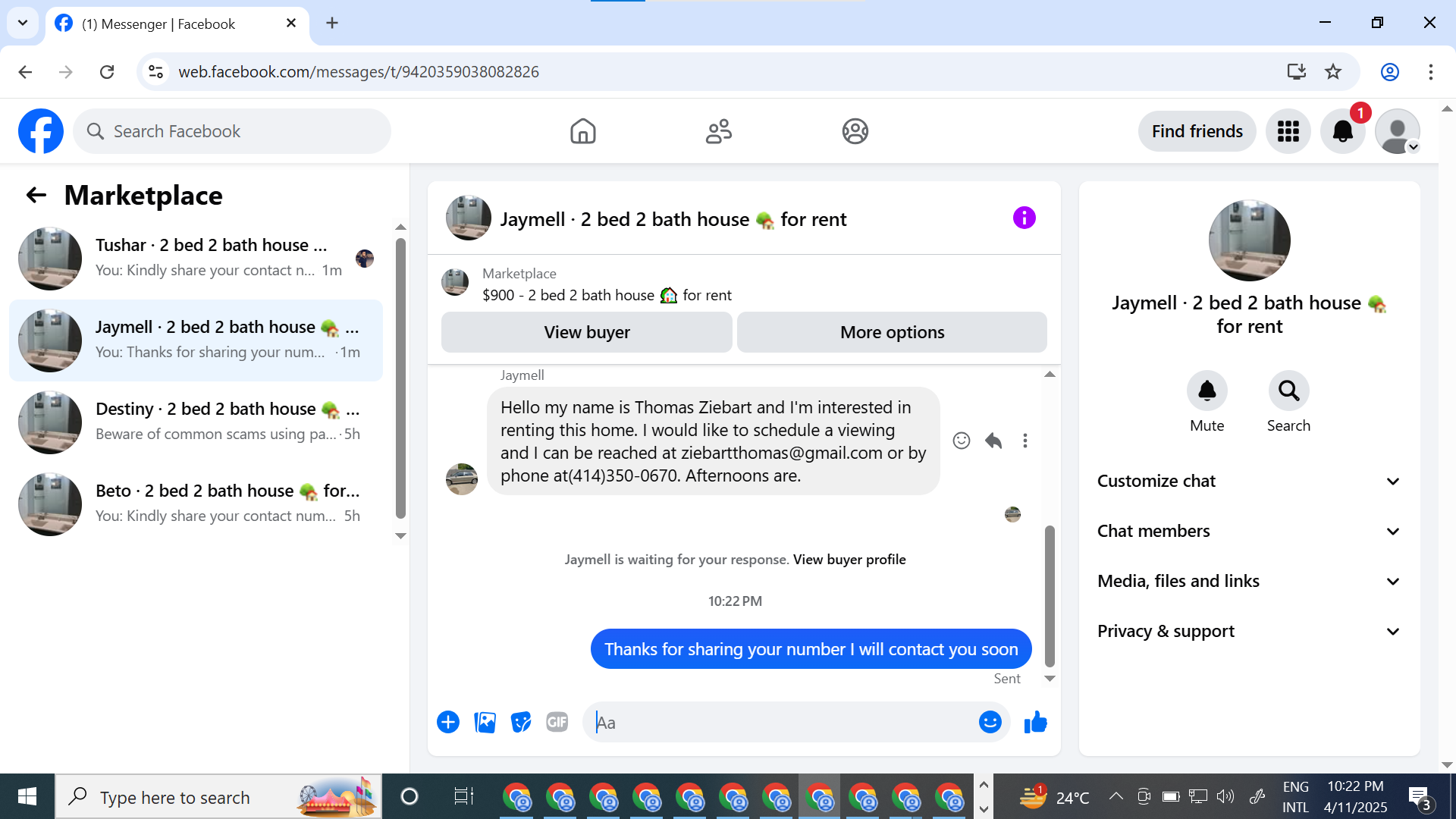
Task: Open Windows Start menu
Action: pos(27,796)
